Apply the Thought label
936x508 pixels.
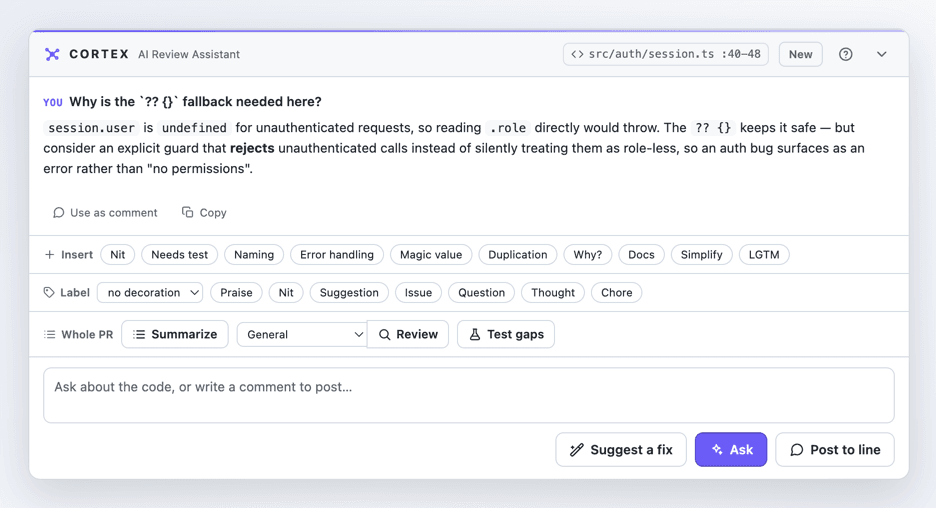(x=553, y=293)
